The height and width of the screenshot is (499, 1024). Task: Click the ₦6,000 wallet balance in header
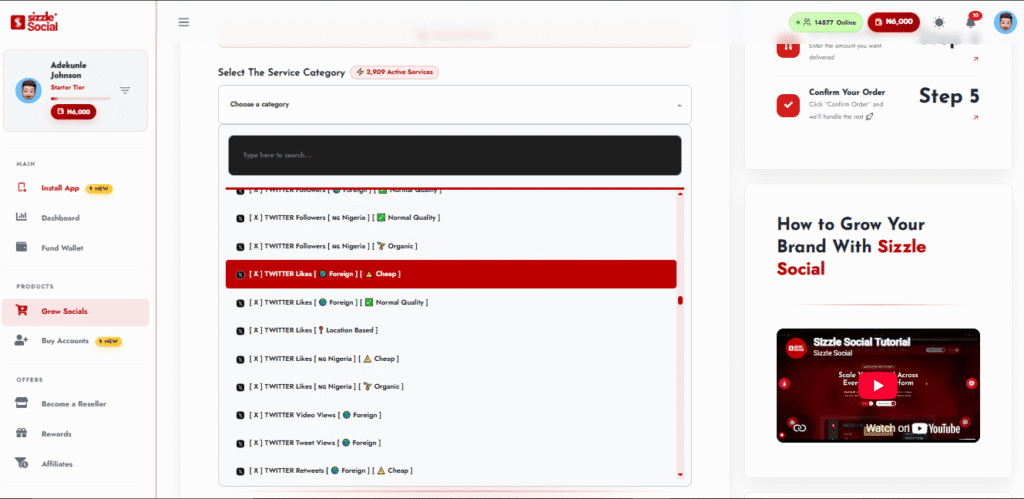[893, 22]
